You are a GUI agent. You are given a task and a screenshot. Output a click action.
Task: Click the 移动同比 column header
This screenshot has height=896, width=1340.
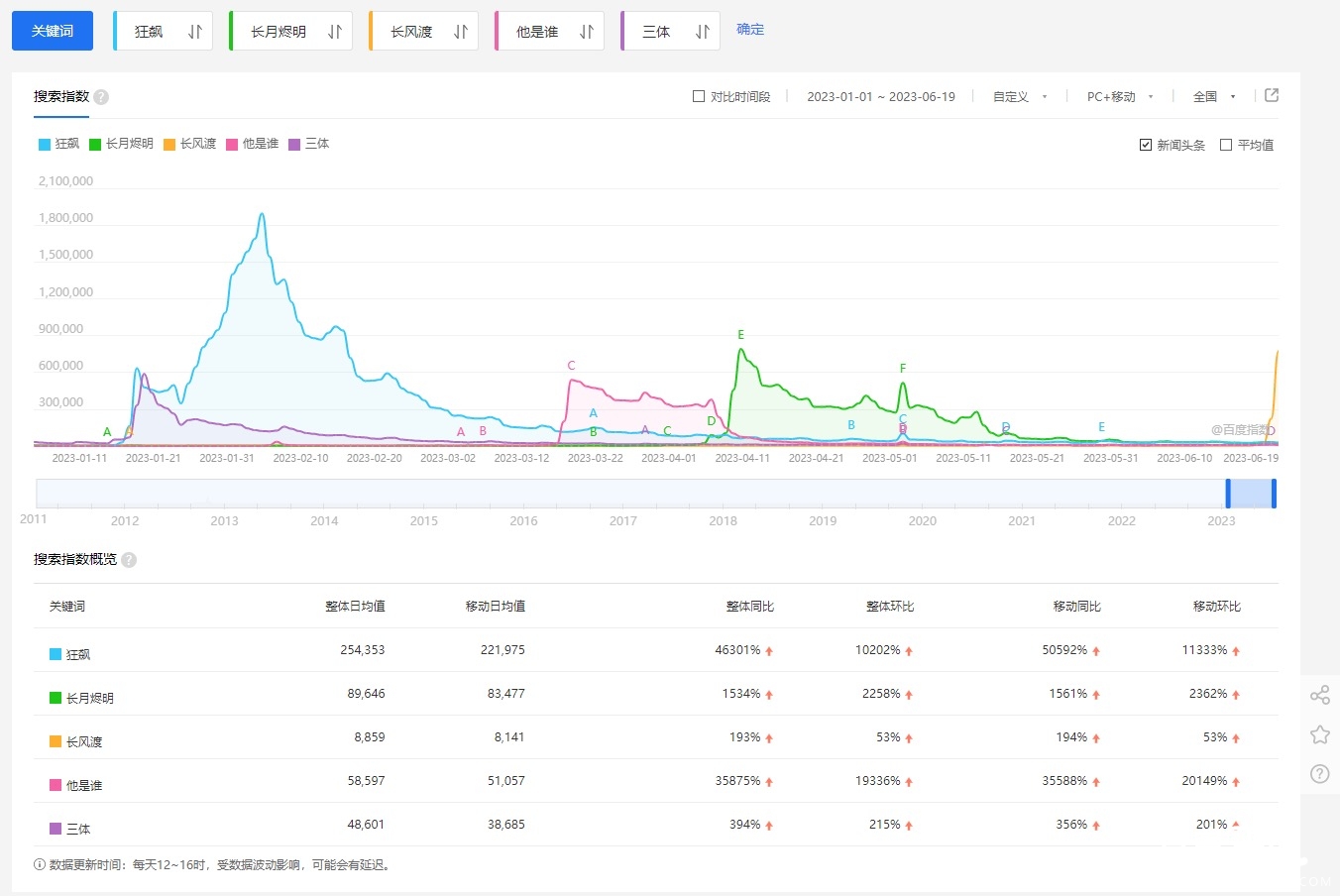pos(1077,607)
